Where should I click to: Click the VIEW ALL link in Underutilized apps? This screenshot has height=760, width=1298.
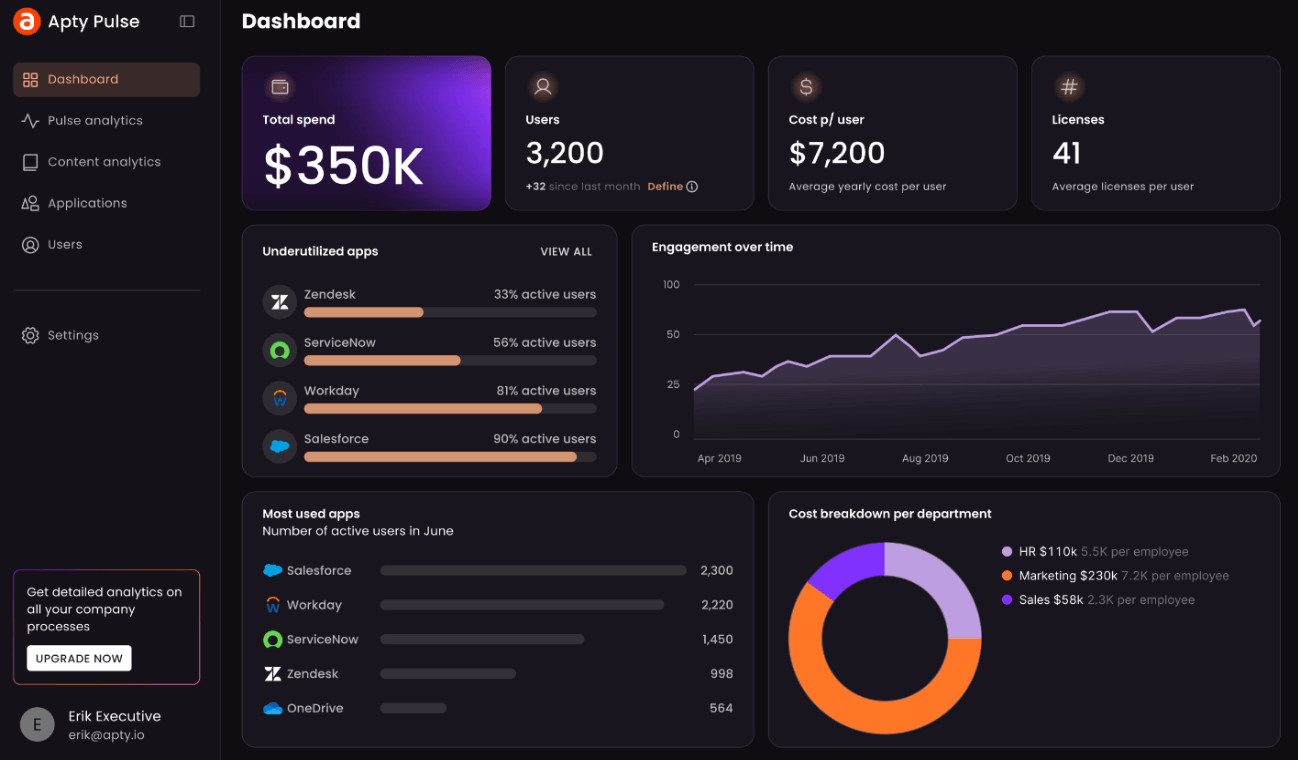pyautogui.click(x=565, y=251)
